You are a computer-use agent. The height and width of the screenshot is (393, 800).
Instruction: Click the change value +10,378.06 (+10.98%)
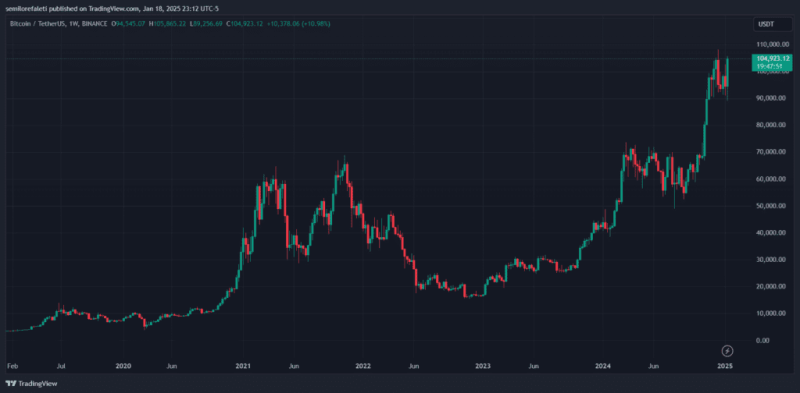(x=298, y=23)
